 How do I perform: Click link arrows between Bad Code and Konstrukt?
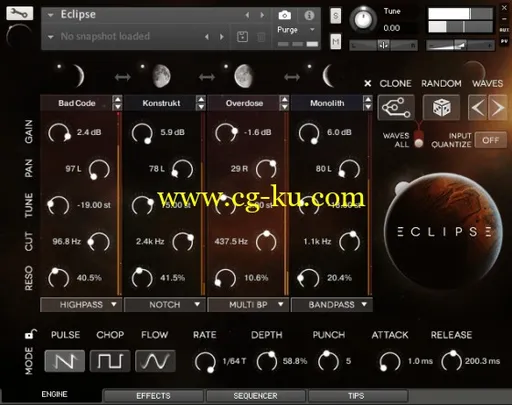(123, 77)
